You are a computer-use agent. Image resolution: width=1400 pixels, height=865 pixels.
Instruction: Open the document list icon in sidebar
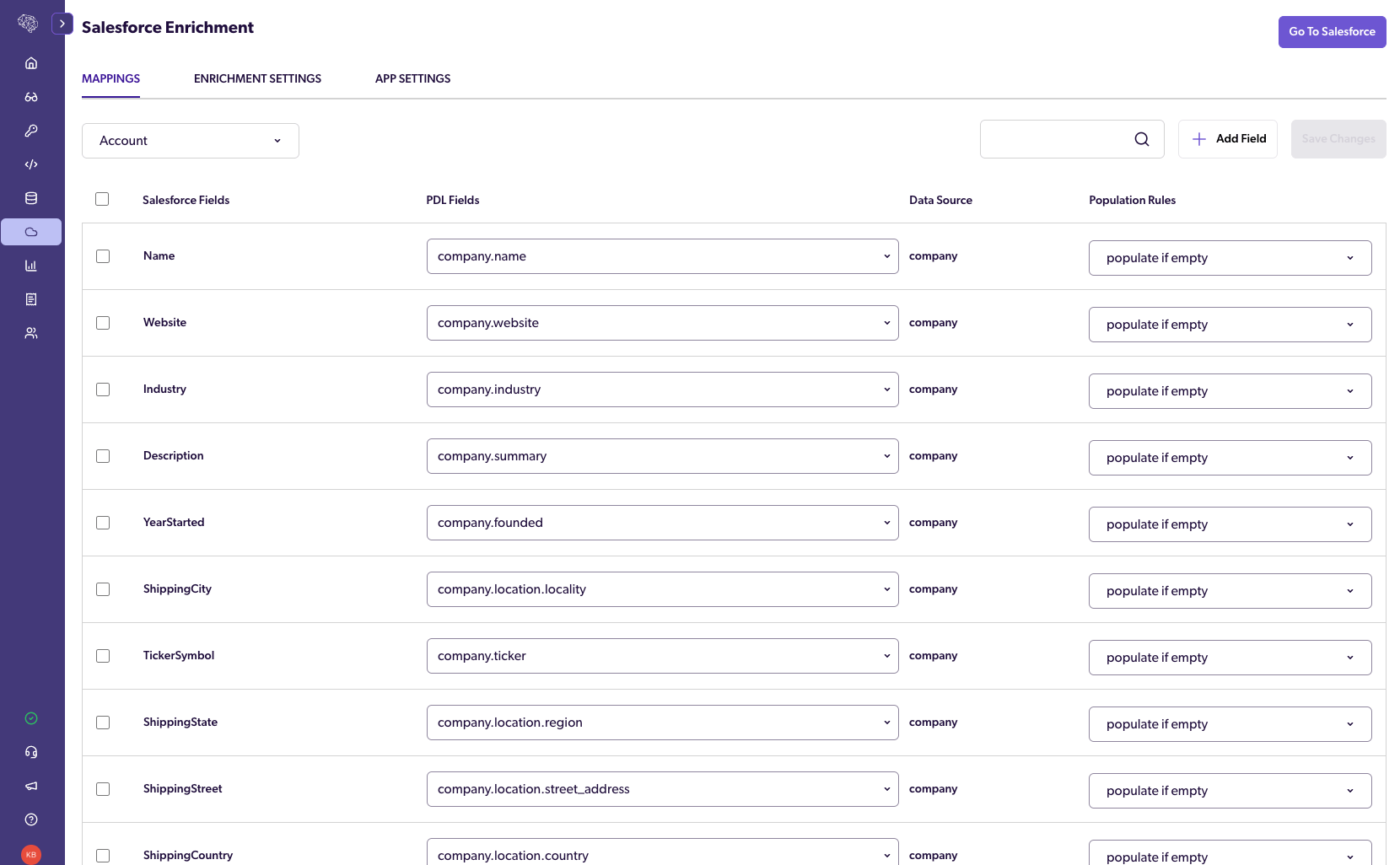[x=31, y=299]
